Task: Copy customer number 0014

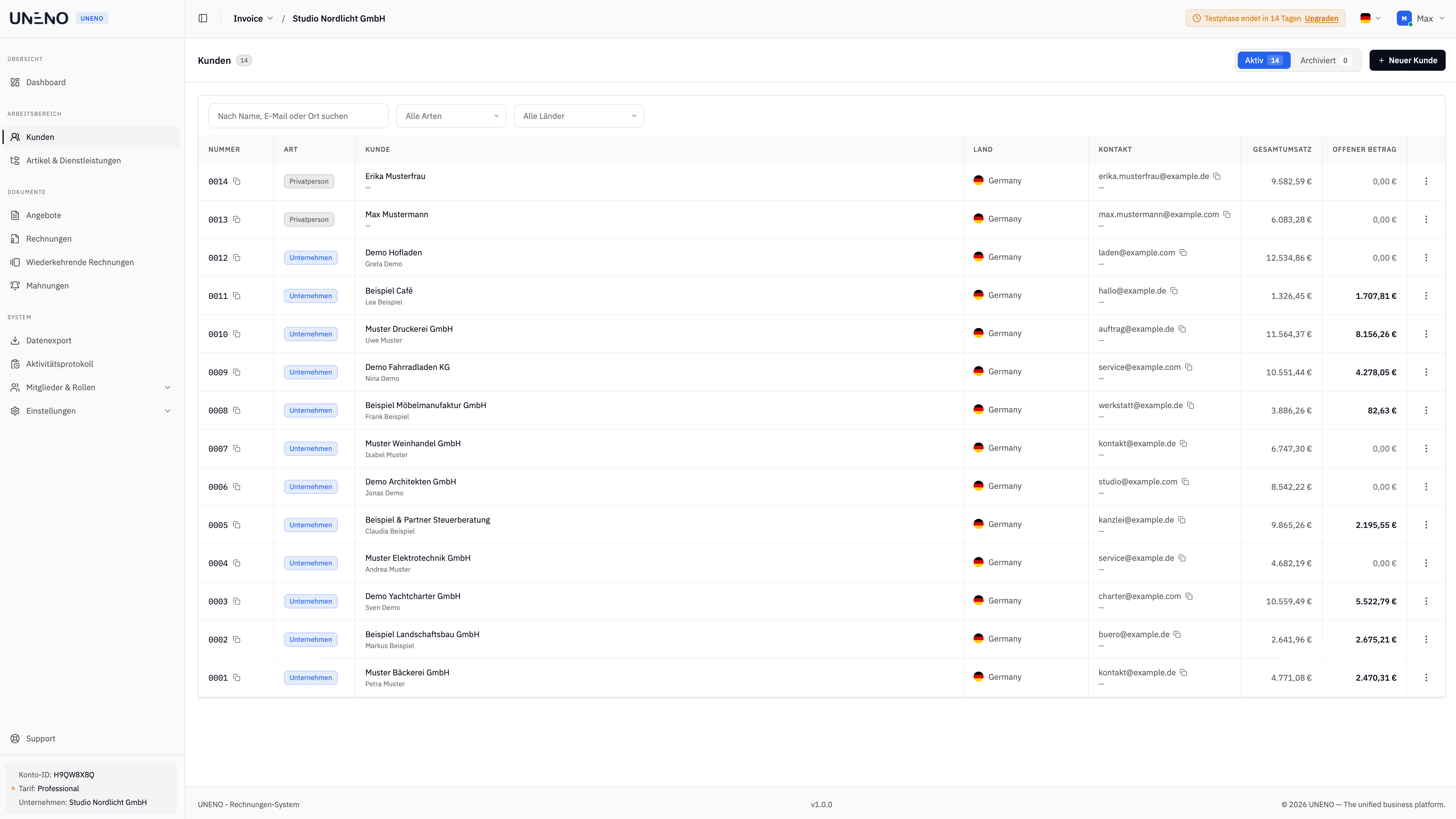Action: tap(237, 182)
